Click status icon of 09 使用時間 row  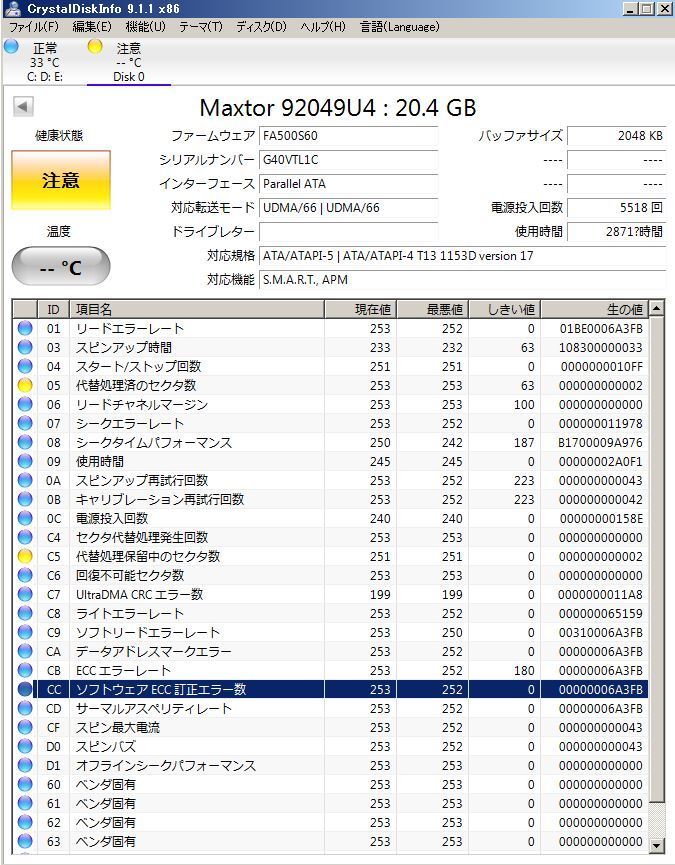tap(25, 461)
